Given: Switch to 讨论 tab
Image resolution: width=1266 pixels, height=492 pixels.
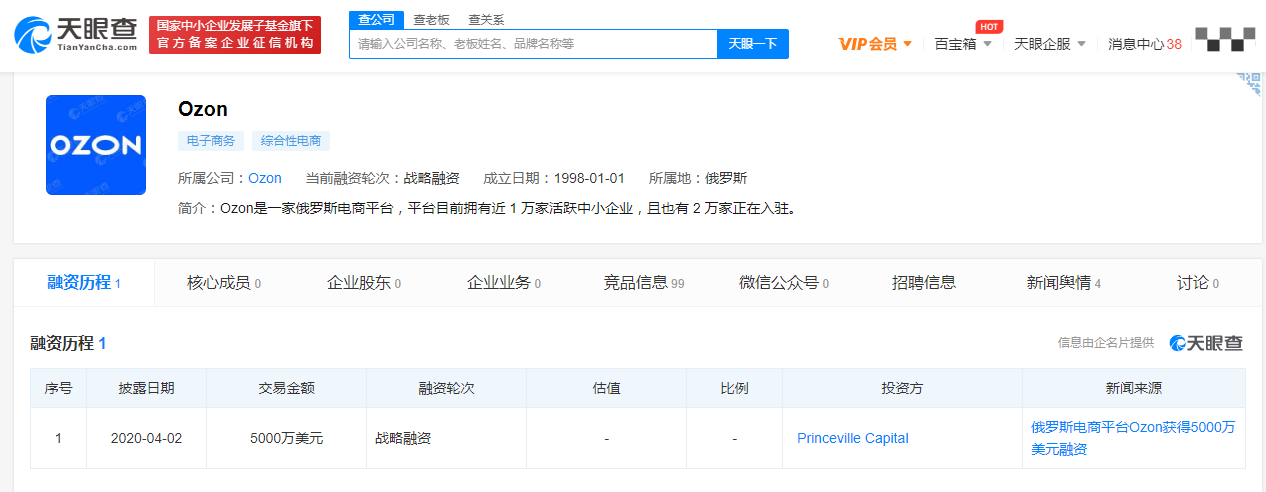Looking at the screenshot, I should click(x=1198, y=283).
